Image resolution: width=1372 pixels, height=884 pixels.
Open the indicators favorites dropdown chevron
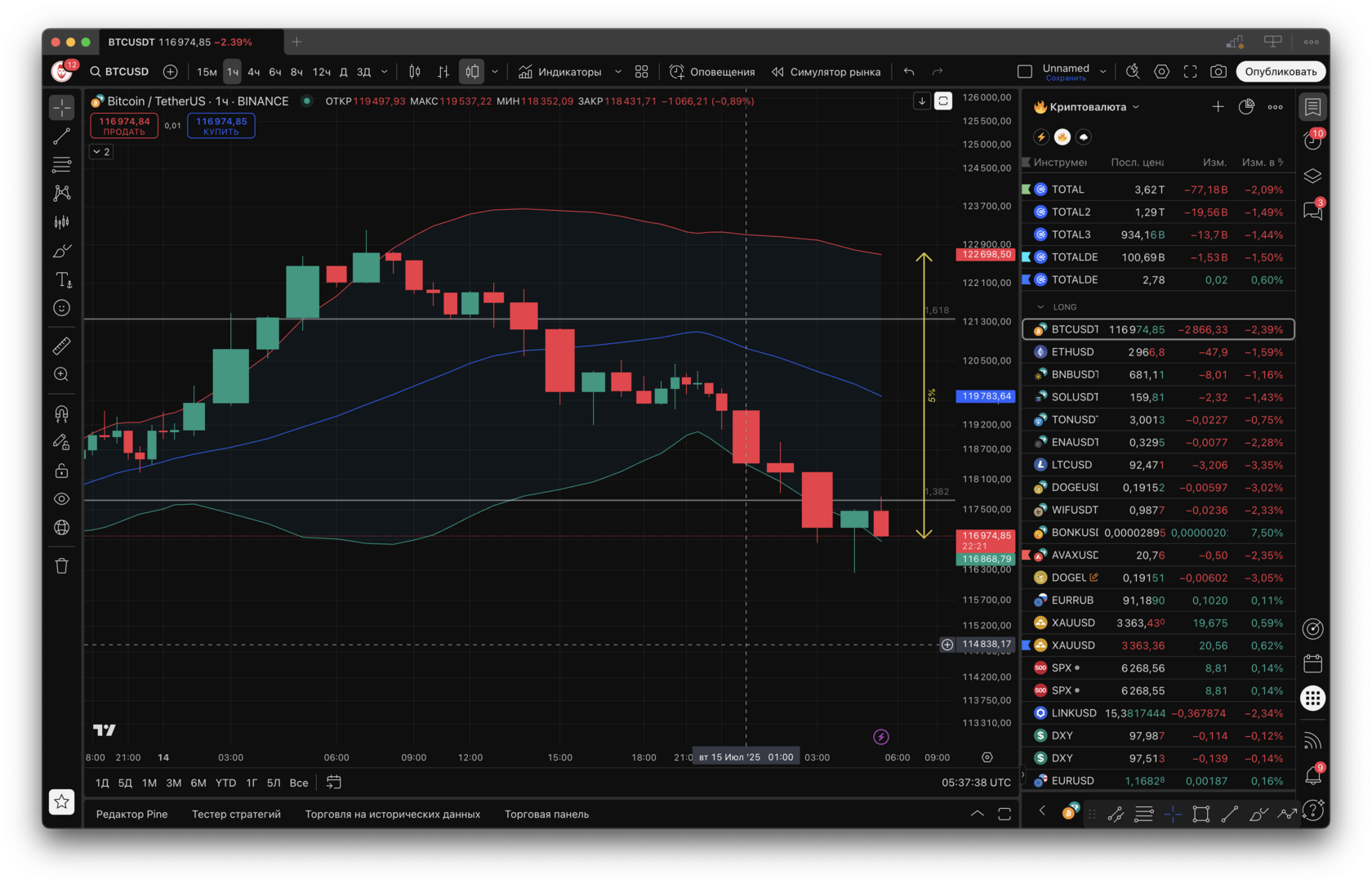(618, 72)
